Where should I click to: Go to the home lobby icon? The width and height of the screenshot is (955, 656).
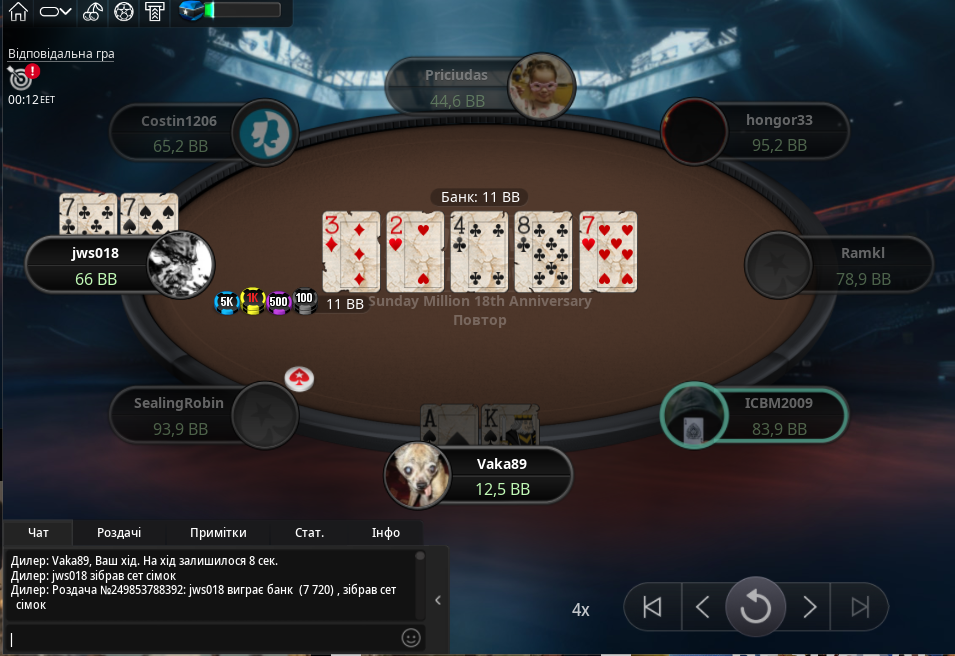[x=18, y=12]
